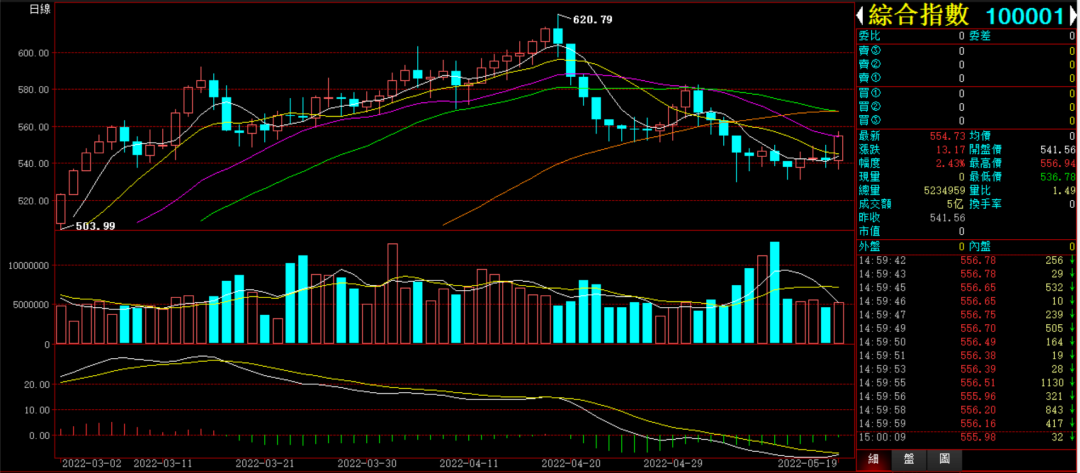Click the 內盤 label
1080x473 pixels.
point(979,246)
